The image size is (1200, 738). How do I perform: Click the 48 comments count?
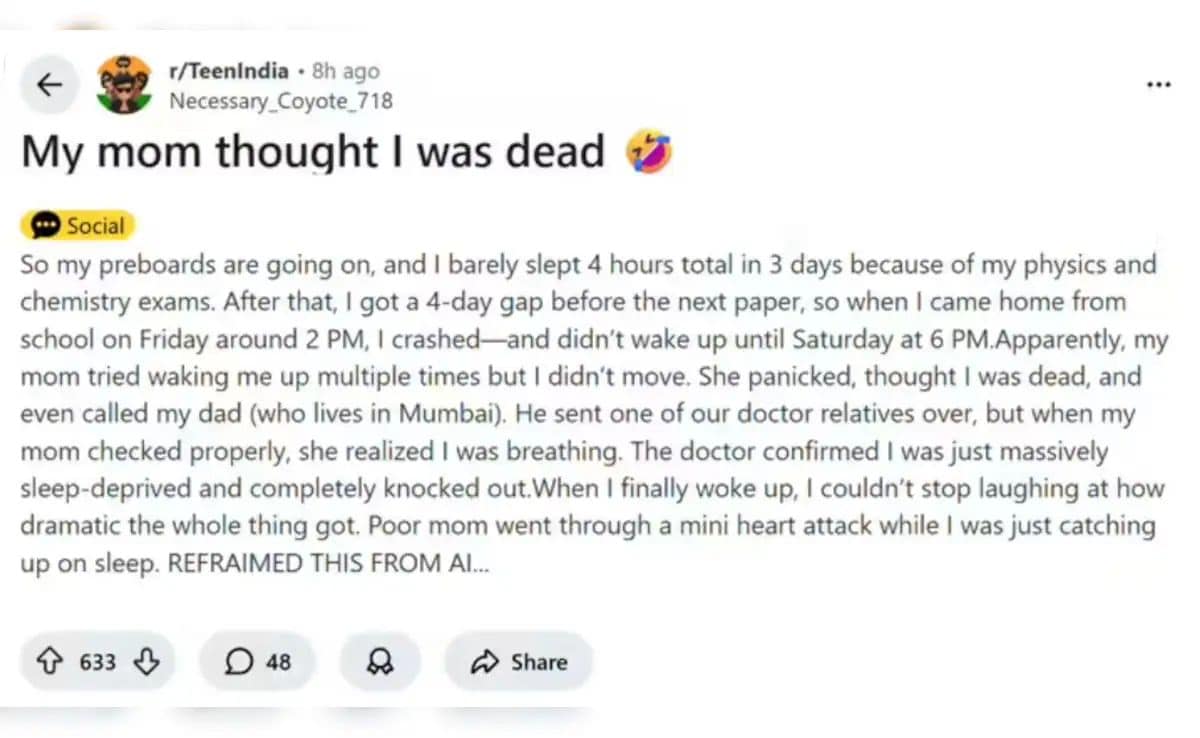click(278, 662)
